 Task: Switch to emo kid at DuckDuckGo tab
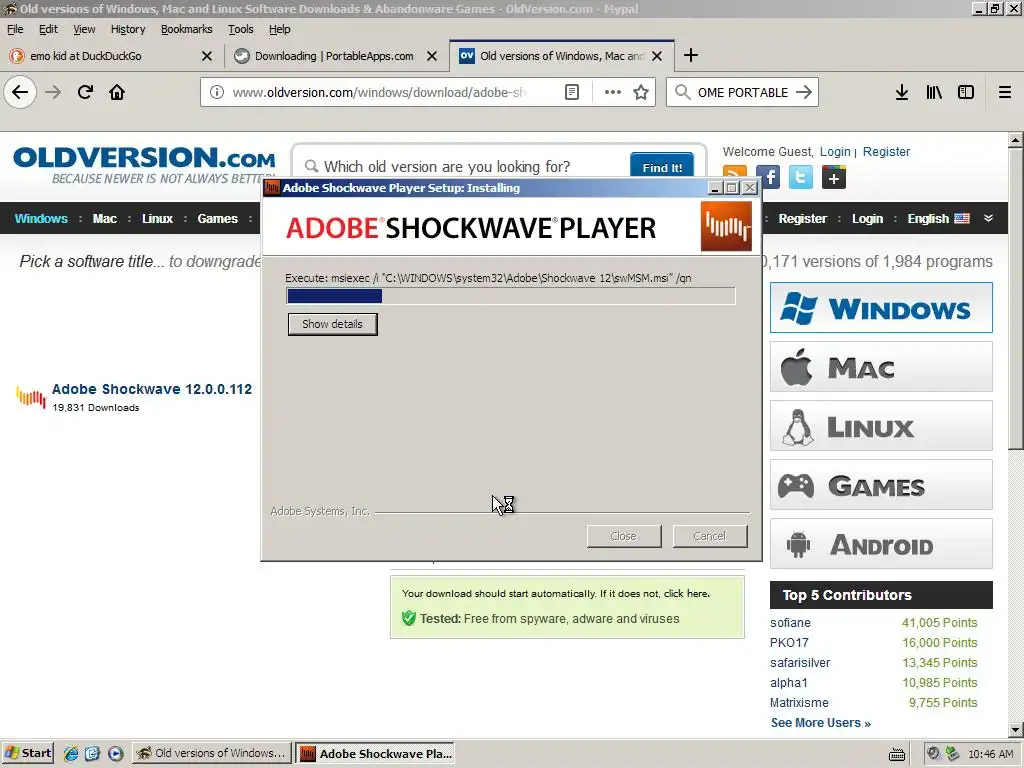[111, 56]
